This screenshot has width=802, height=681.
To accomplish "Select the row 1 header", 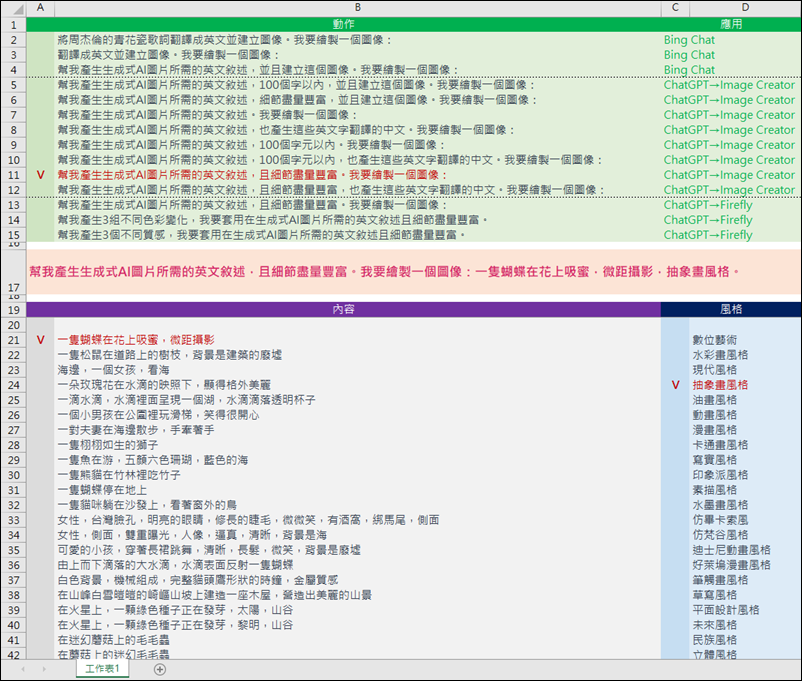I will tap(13, 25).
